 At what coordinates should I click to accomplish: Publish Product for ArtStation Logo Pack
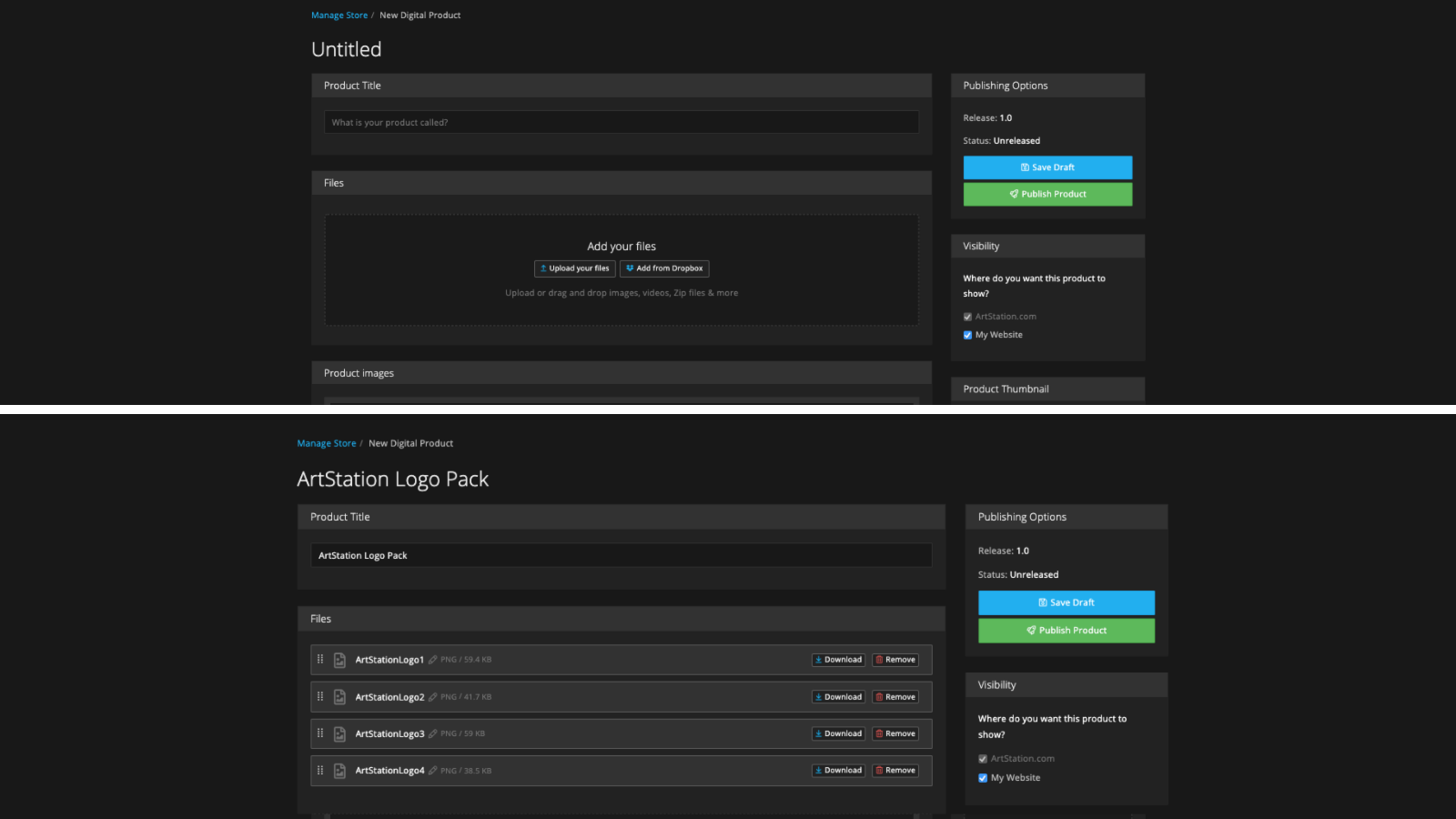click(x=1067, y=631)
